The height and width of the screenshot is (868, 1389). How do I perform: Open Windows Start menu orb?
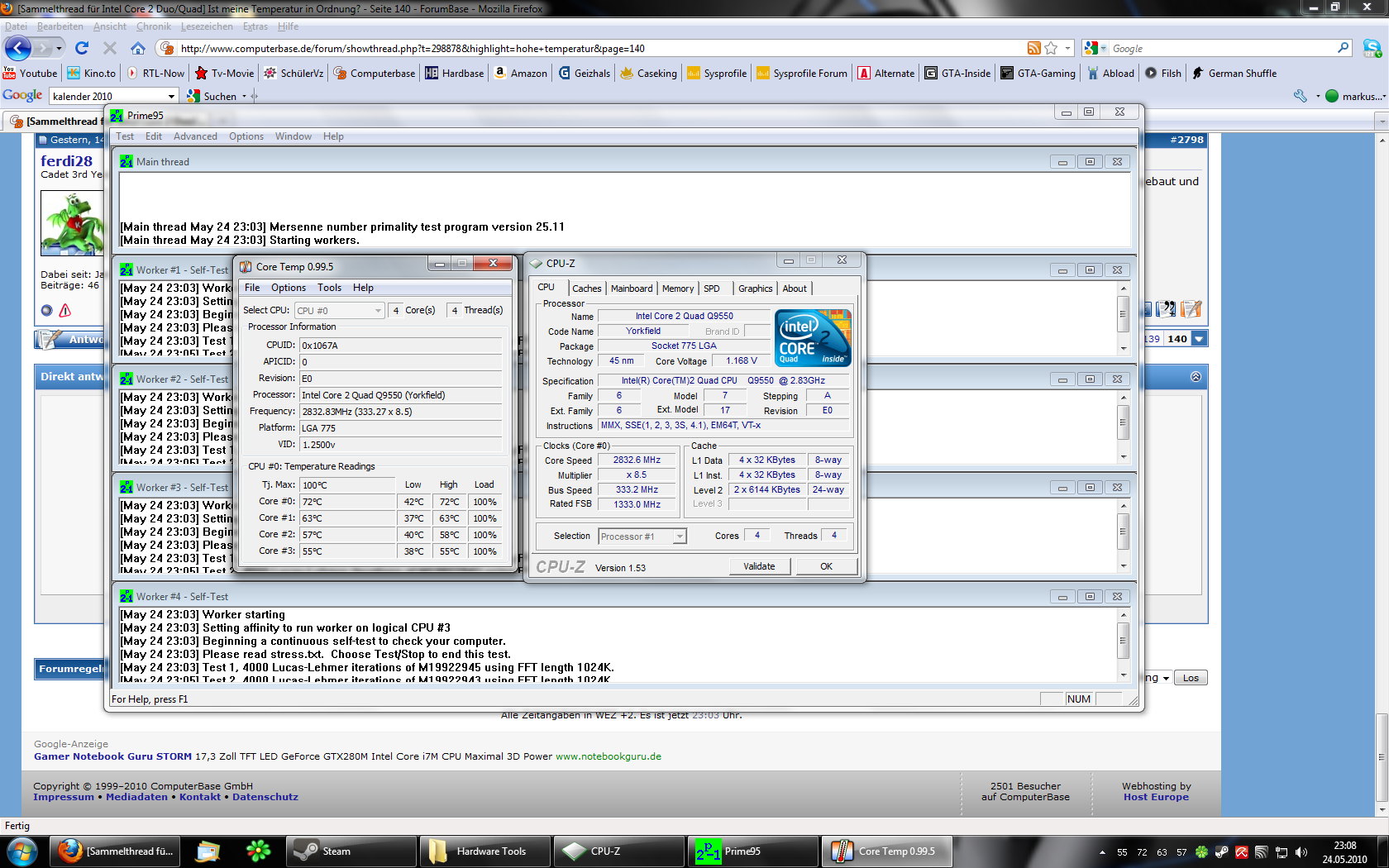[21, 851]
